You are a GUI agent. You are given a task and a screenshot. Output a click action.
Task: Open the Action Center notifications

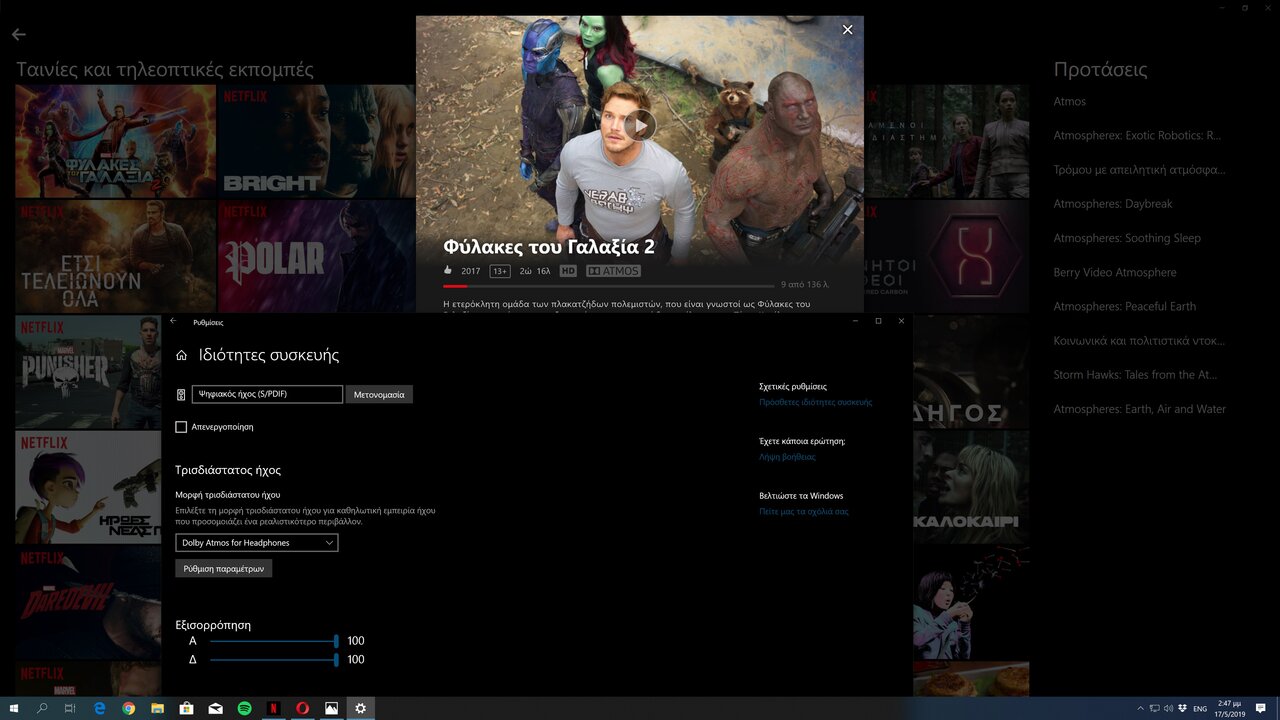point(1261,708)
